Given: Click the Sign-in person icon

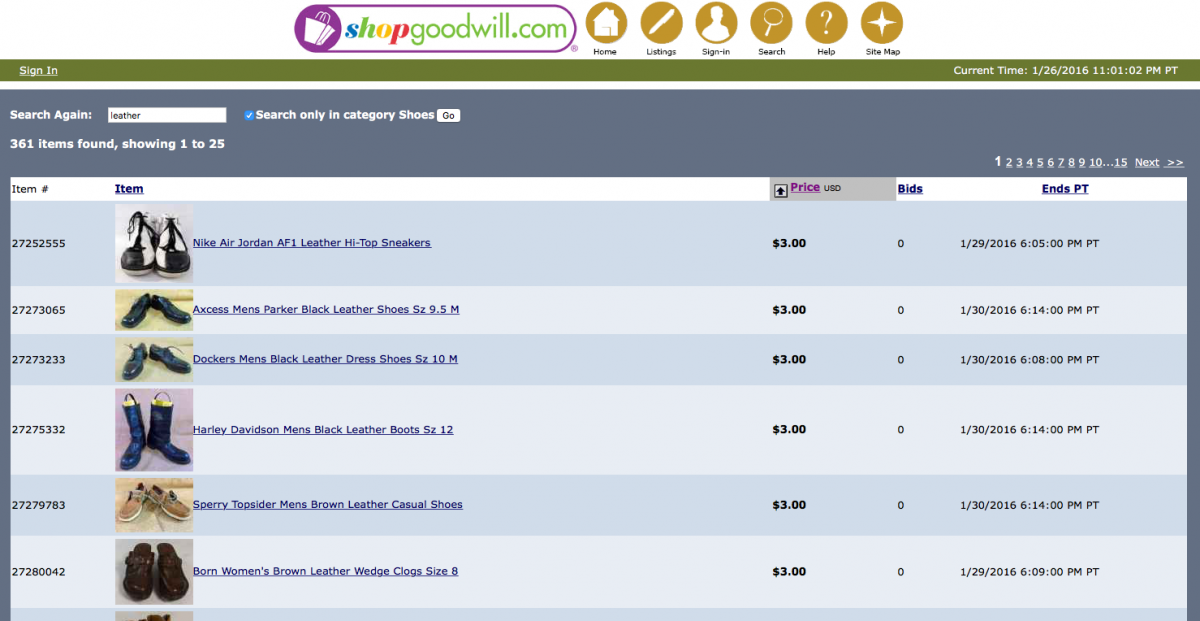Looking at the screenshot, I should pyautogui.click(x=716, y=22).
